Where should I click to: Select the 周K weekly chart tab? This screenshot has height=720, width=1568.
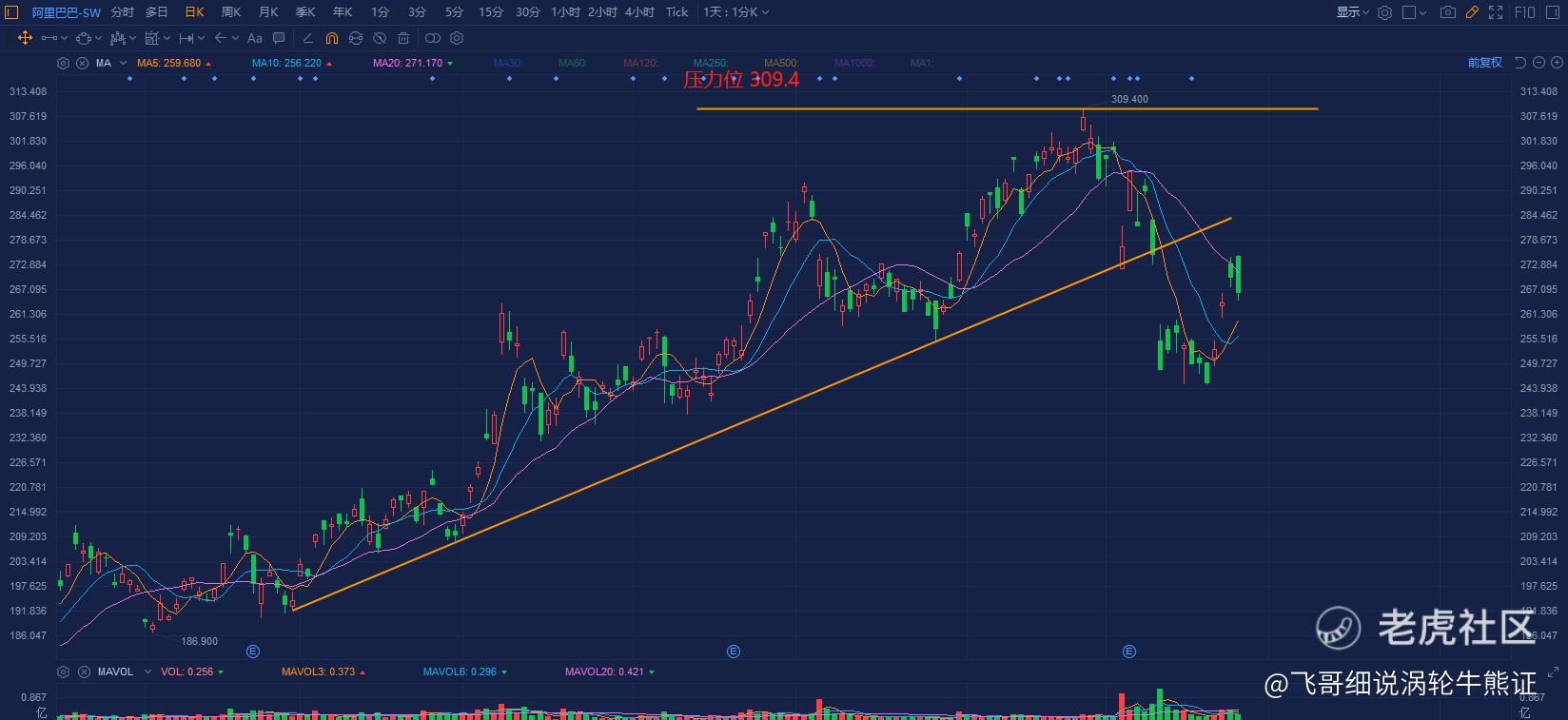point(231,12)
